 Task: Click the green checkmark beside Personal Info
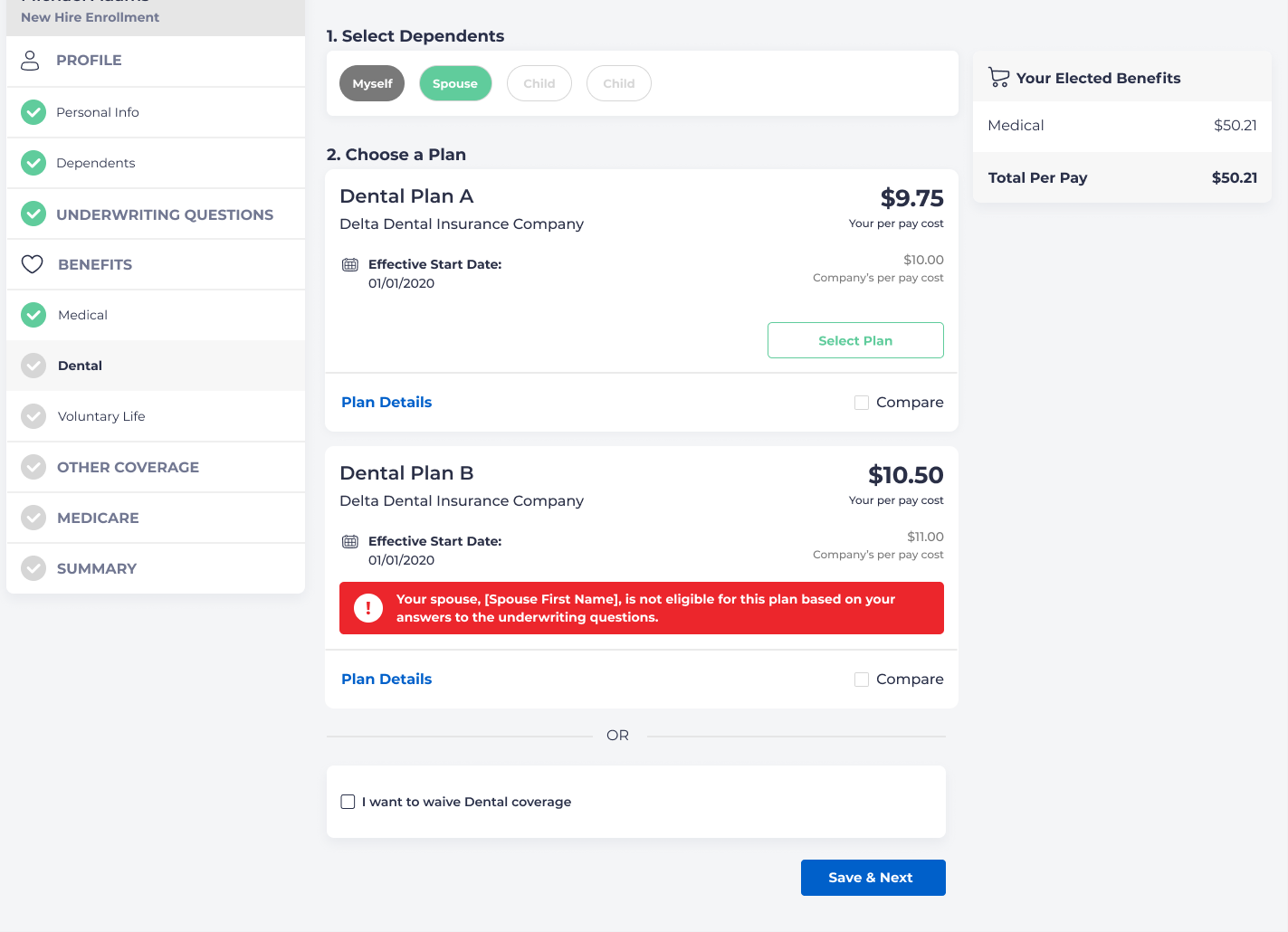coord(33,112)
